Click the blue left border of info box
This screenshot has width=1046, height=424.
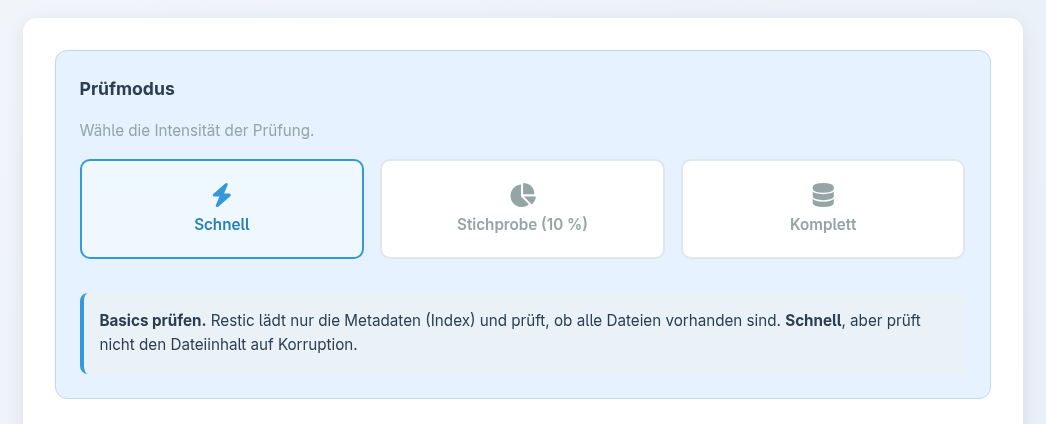point(83,333)
